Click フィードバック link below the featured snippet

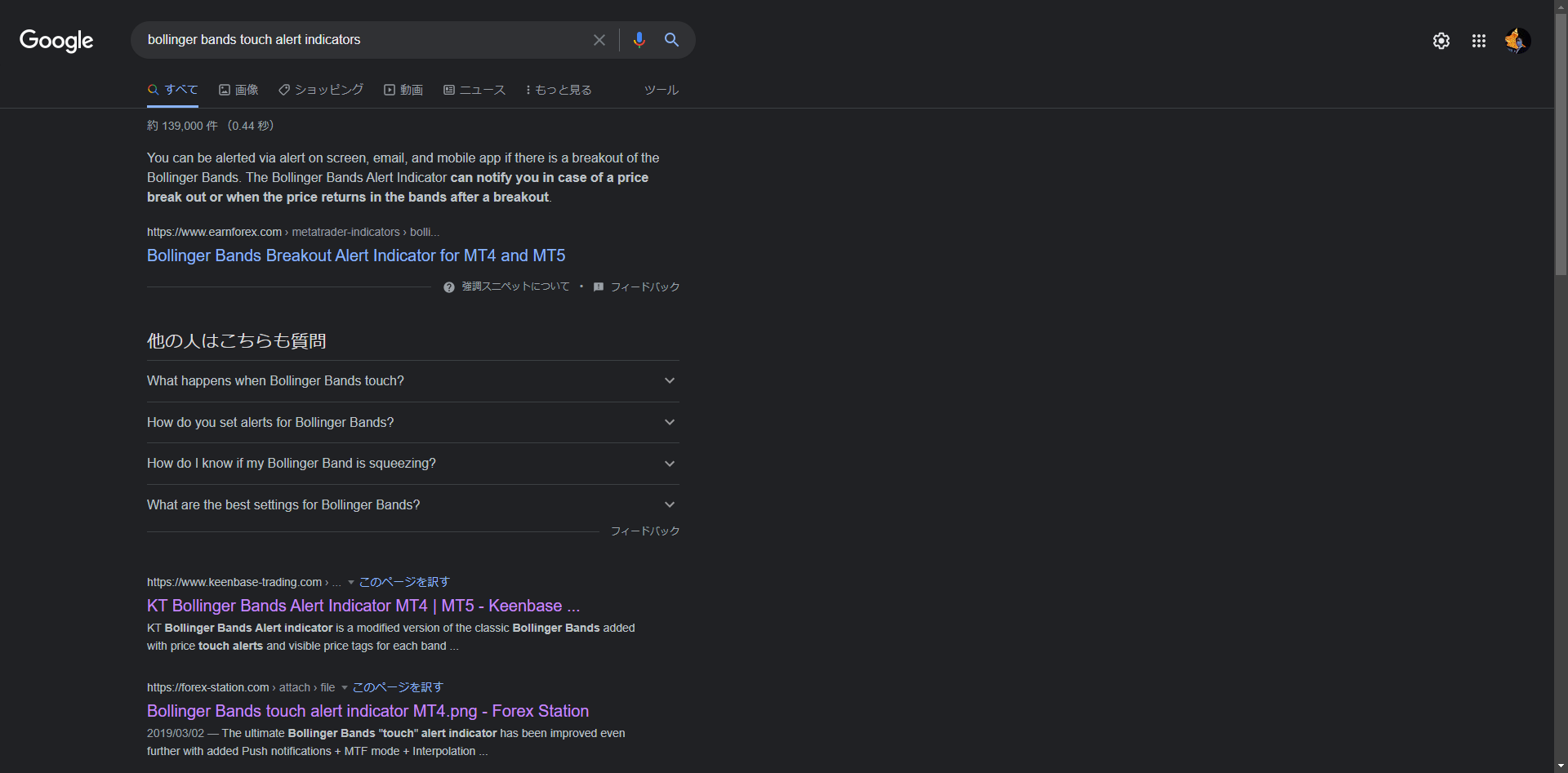645,287
